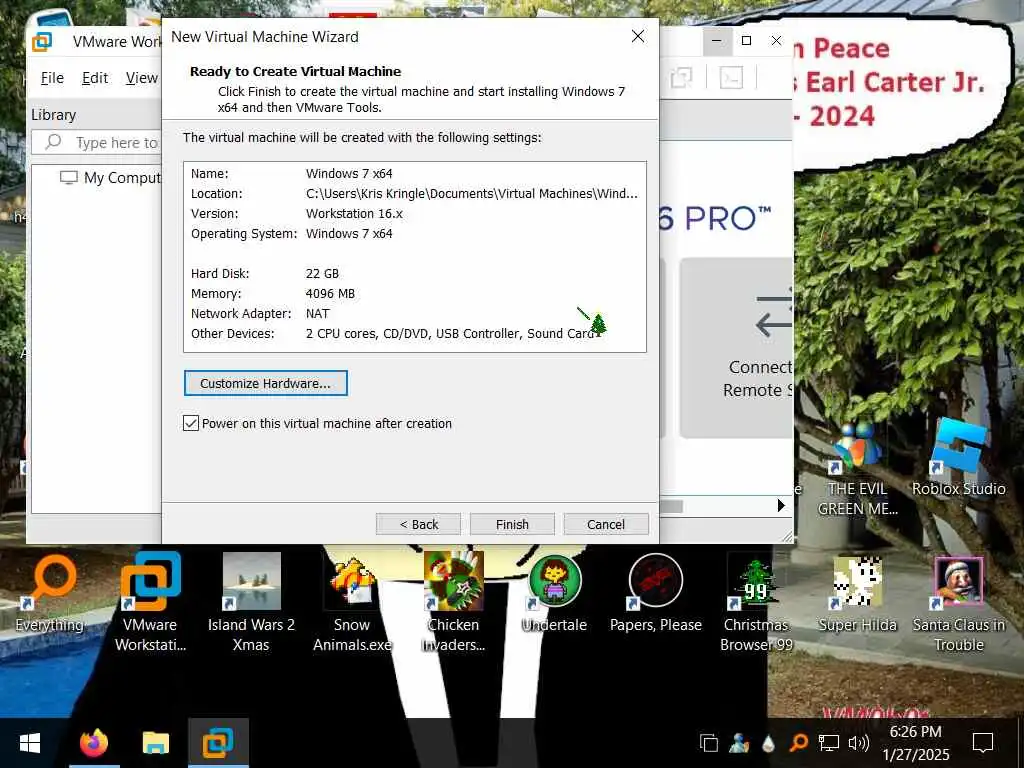Click the Connect to Remote Server tile
This screenshot has height=768, width=1024.
737,347
